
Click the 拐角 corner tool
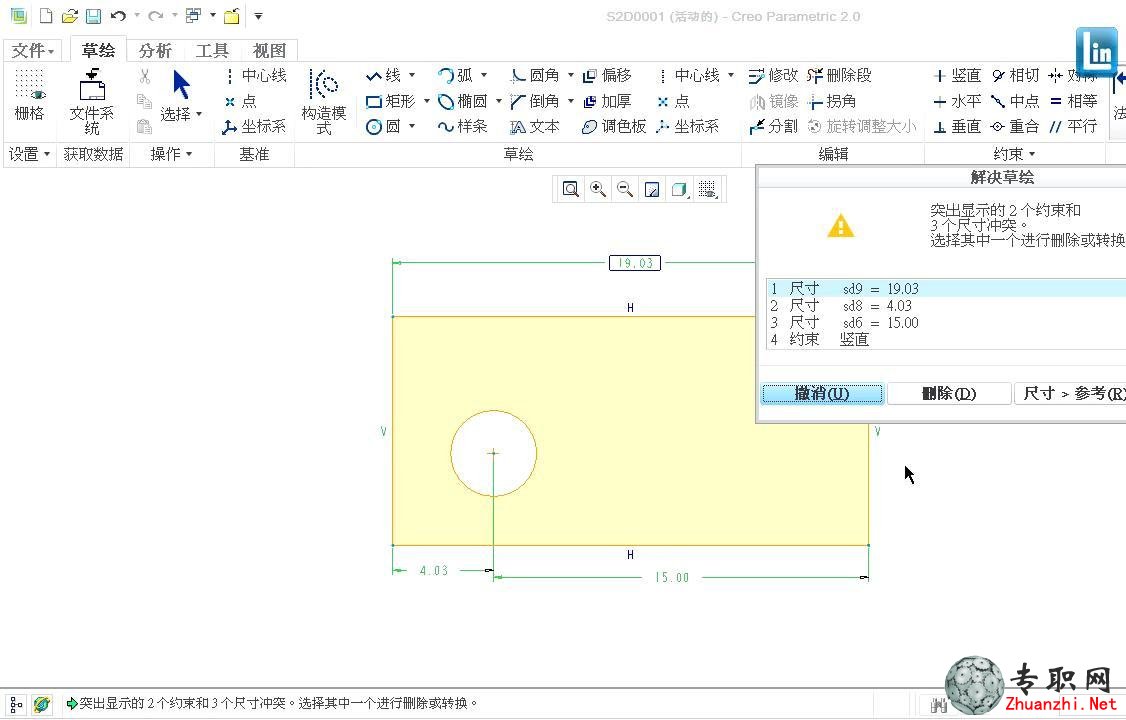point(832,101)
